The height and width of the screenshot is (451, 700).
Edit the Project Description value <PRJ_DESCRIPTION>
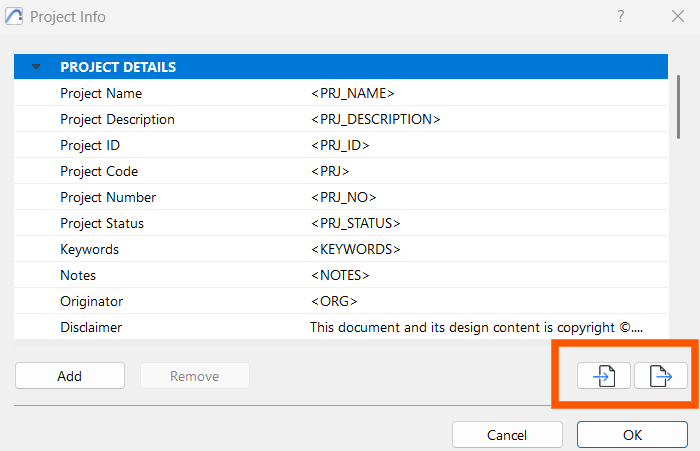375,119
